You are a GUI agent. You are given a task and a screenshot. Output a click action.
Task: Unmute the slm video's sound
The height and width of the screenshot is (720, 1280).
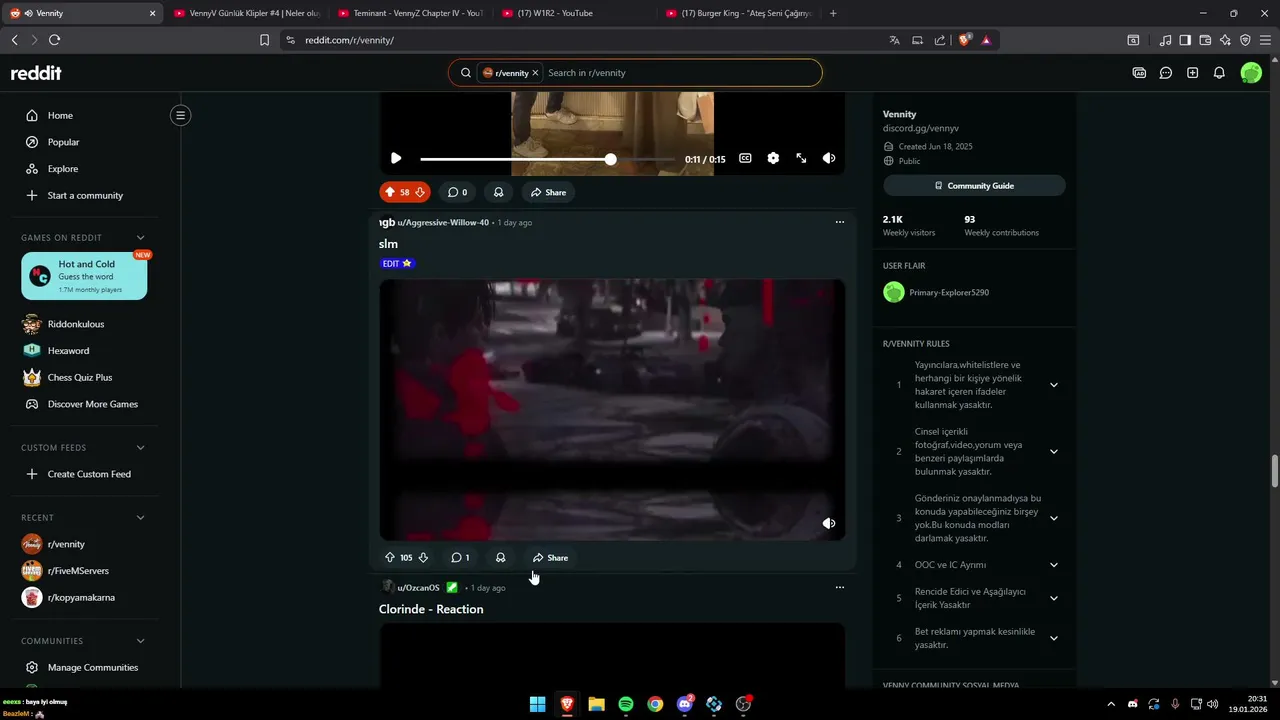[829, 523]
